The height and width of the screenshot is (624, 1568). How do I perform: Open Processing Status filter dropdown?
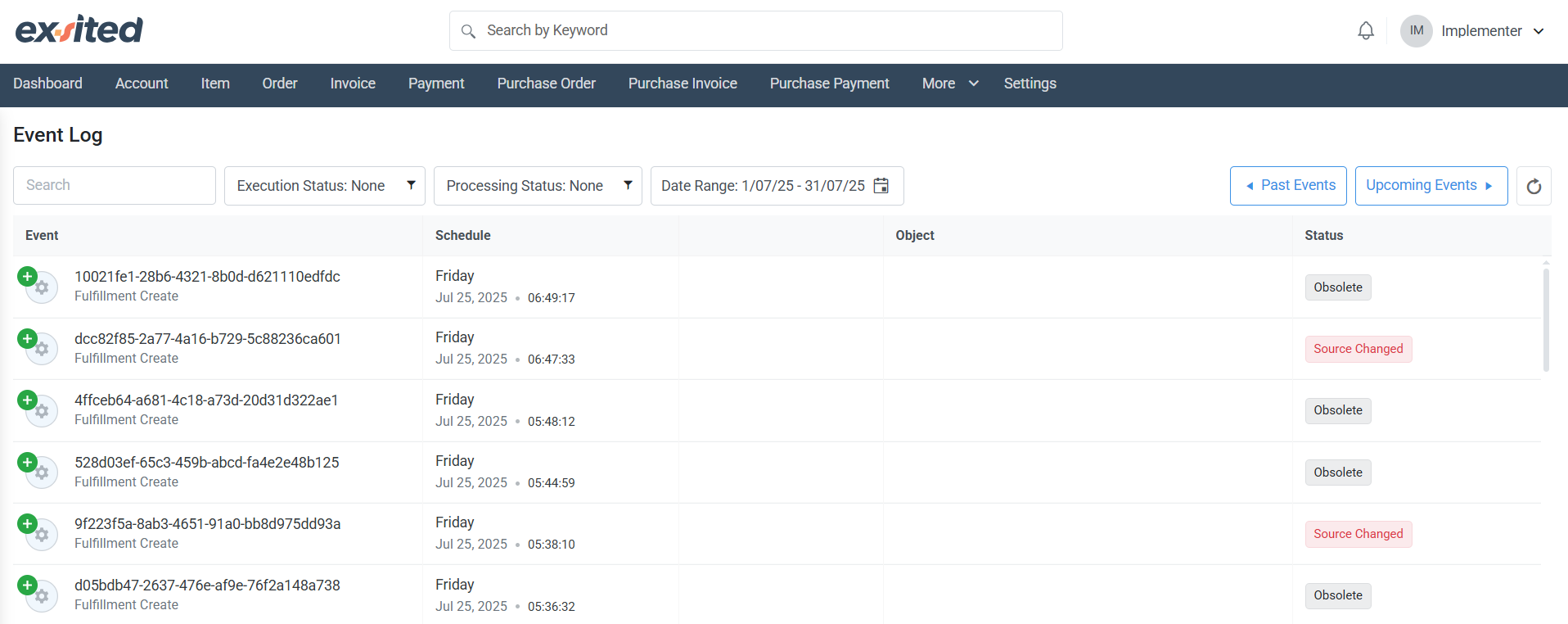(538, 186)
